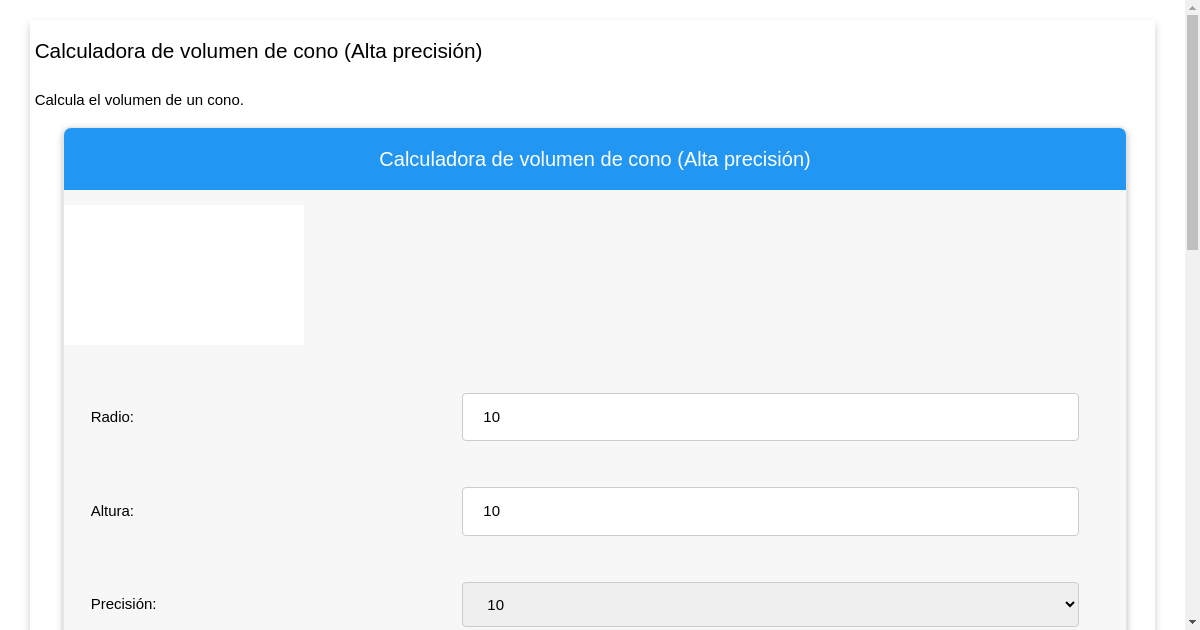Click the Radio label
This screenshot has width=1200, height=630.
pyautogui.click(x=112, y=417)
